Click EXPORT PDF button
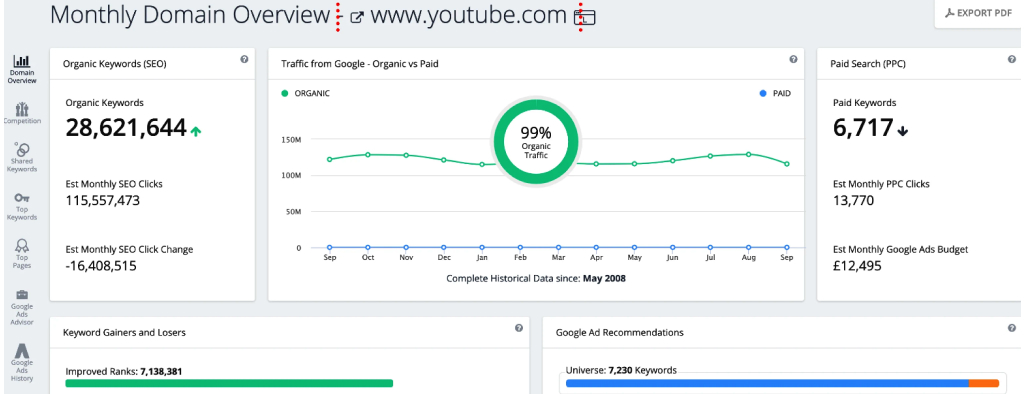The width and height of the screenshot is (1024, 394). 978,13
